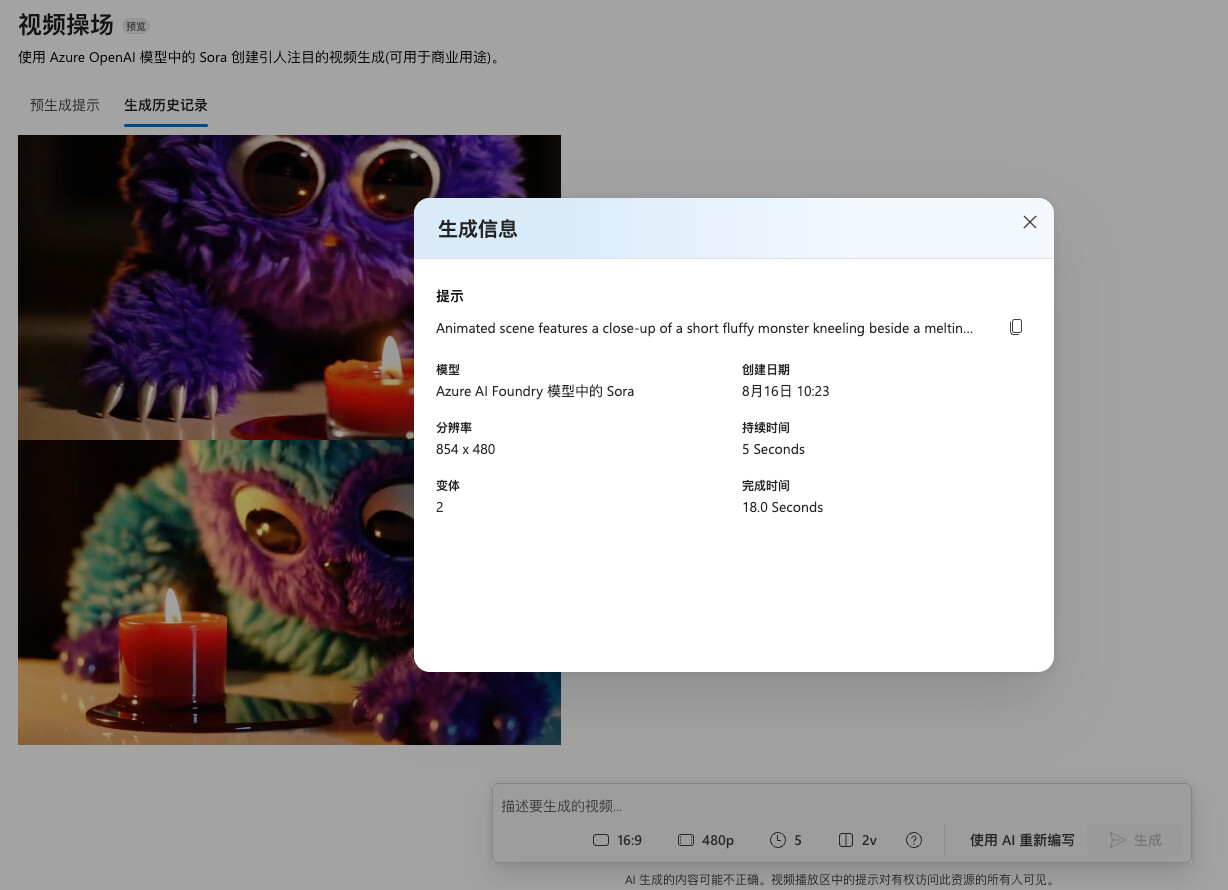This screenshot has width=1228, height=890.
Task: Click the 预览 badge next to title
Action: (135, 26)
